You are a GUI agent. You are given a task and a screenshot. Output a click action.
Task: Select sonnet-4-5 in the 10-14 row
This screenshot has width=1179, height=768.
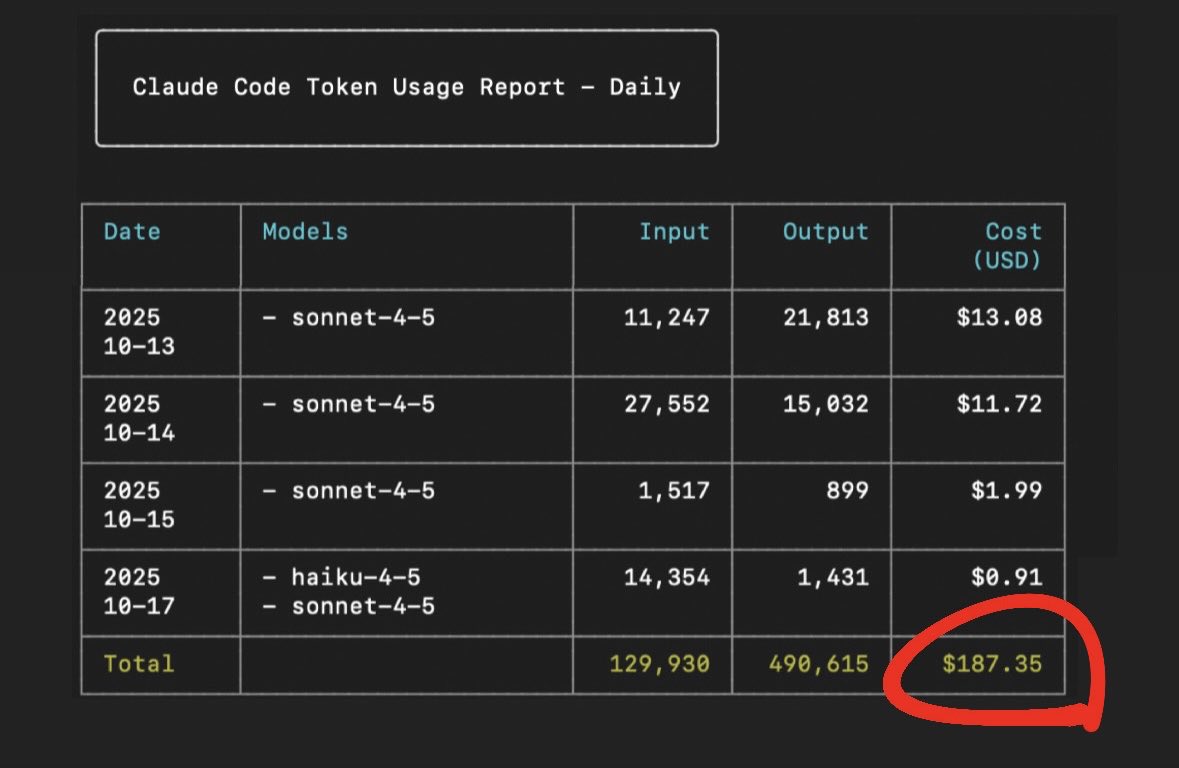click(363, 404)
